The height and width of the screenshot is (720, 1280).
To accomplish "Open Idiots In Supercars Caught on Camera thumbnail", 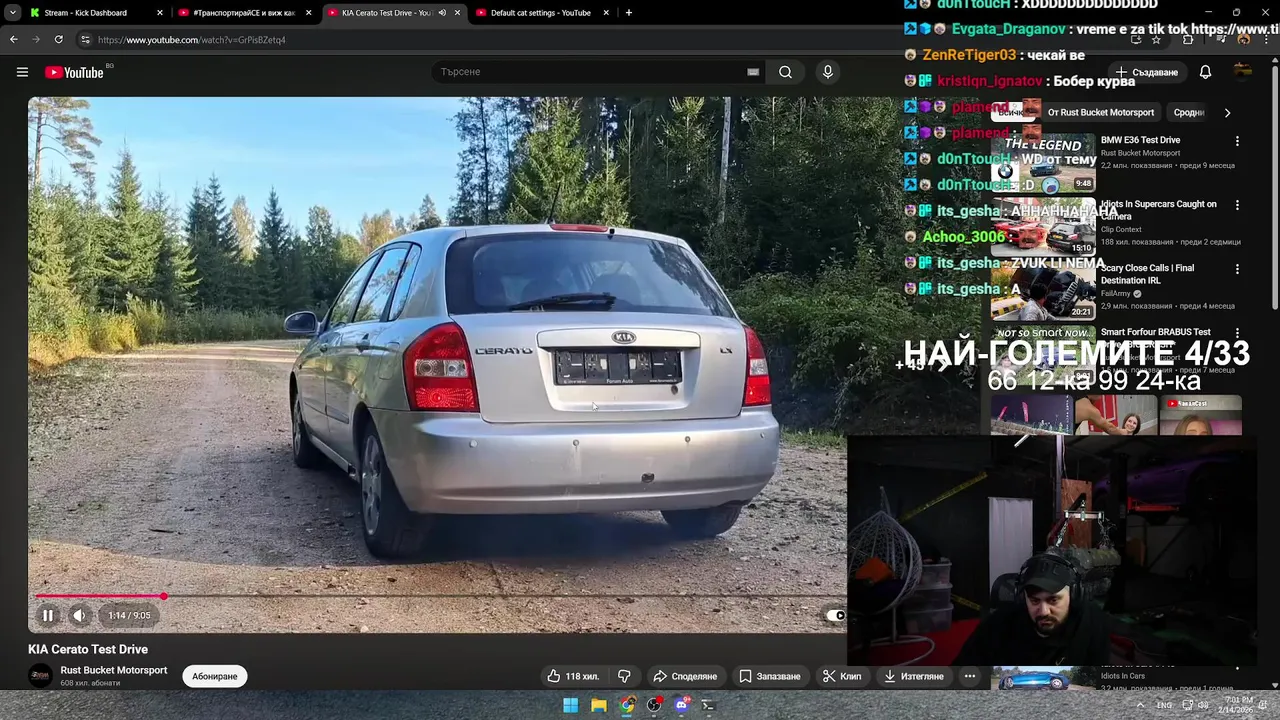I will tap(1043, 227).
